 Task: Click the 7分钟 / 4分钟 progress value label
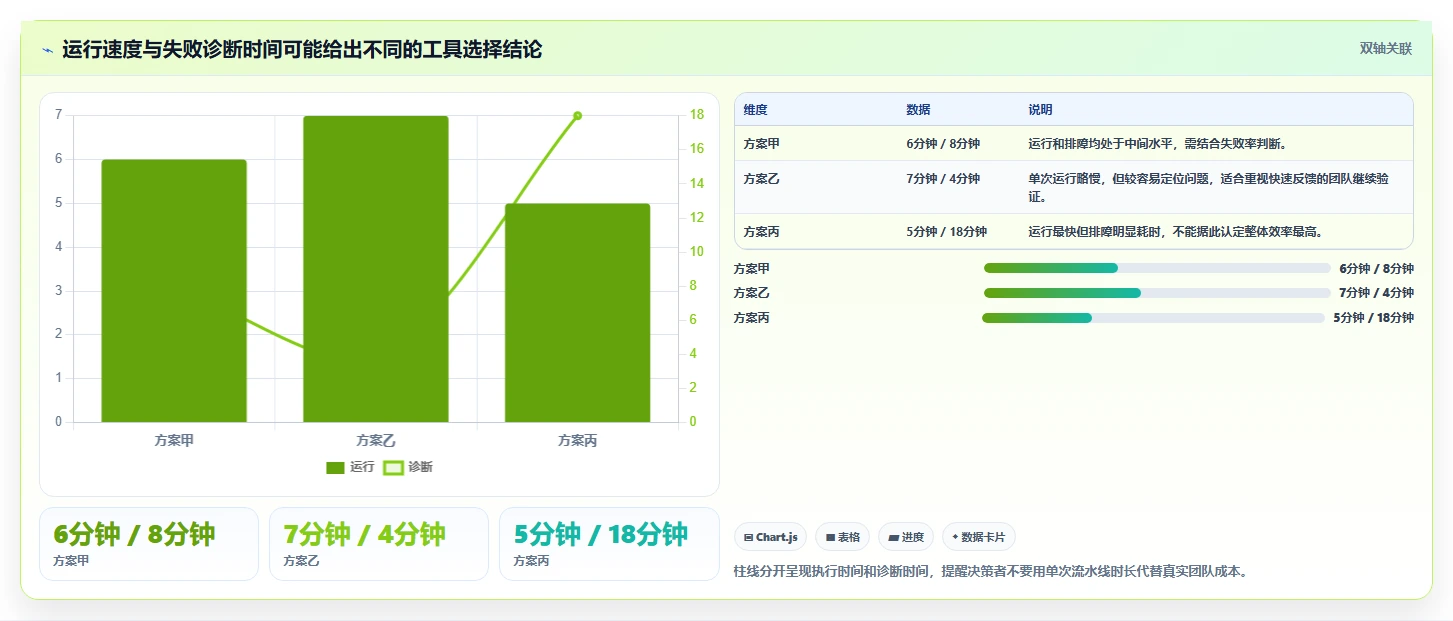coord(1376,293)
